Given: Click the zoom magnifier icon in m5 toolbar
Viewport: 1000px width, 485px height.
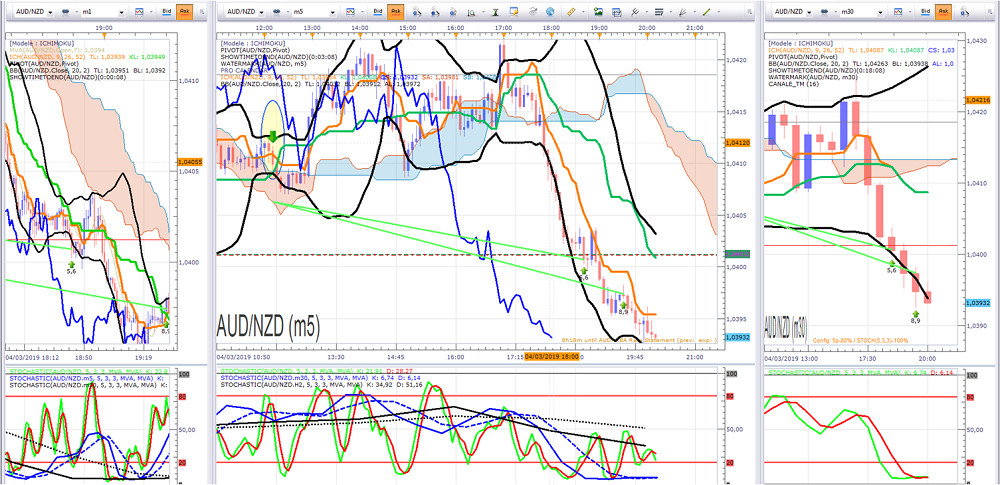Looking at the screenshot, I should 471,13.
